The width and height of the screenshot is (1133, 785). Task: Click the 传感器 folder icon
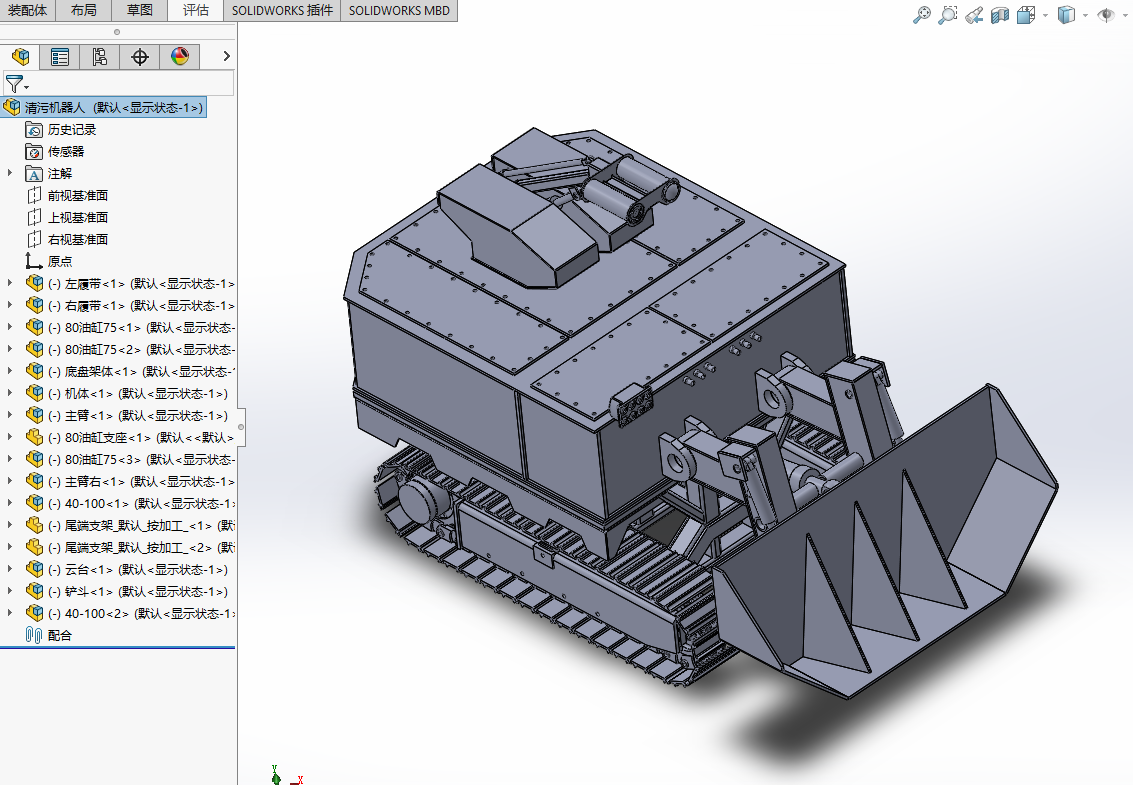[34, 152]
